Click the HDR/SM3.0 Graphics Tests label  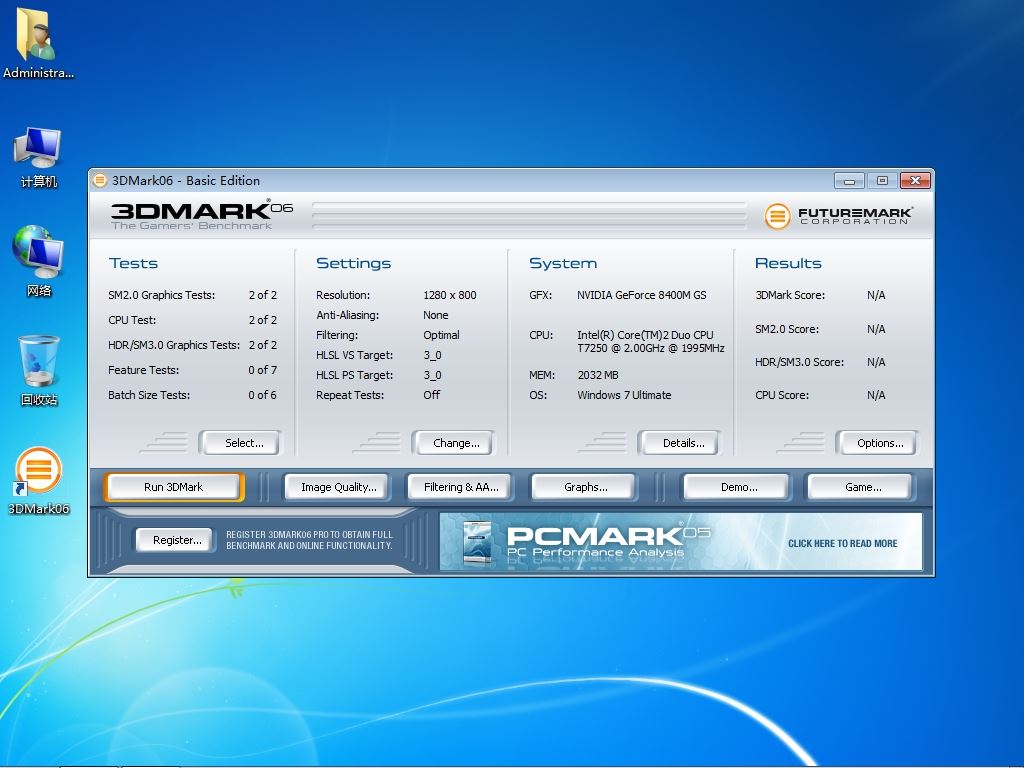click(x=174, y=345)
